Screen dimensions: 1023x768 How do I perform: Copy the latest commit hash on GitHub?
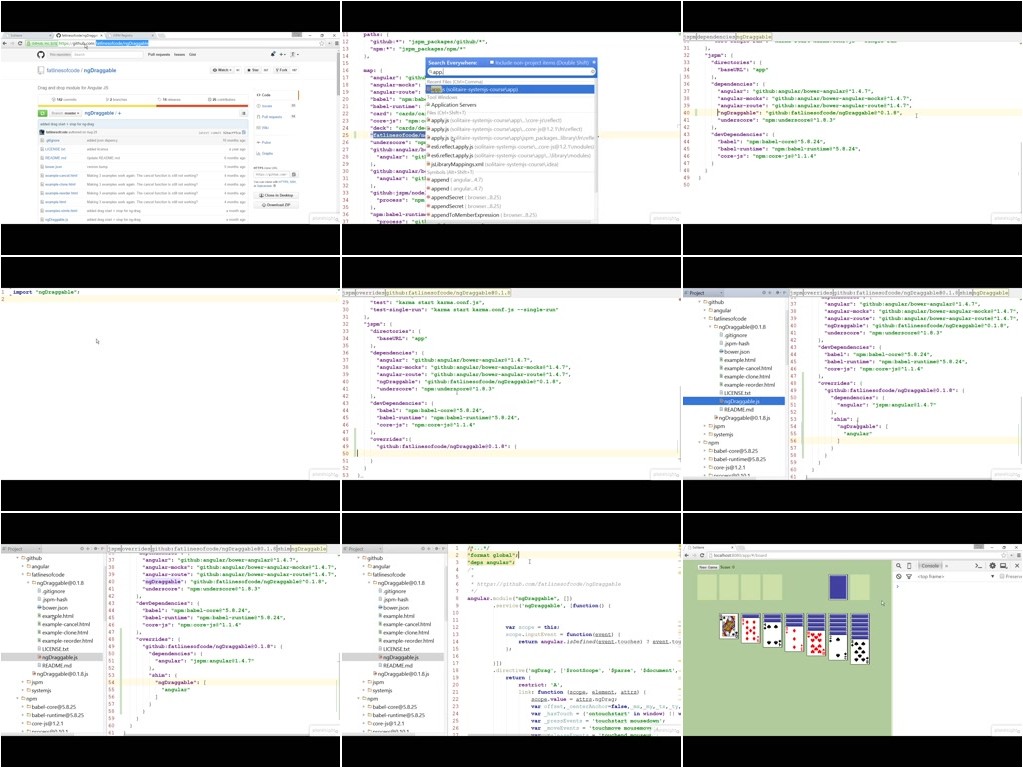(244, 132)
